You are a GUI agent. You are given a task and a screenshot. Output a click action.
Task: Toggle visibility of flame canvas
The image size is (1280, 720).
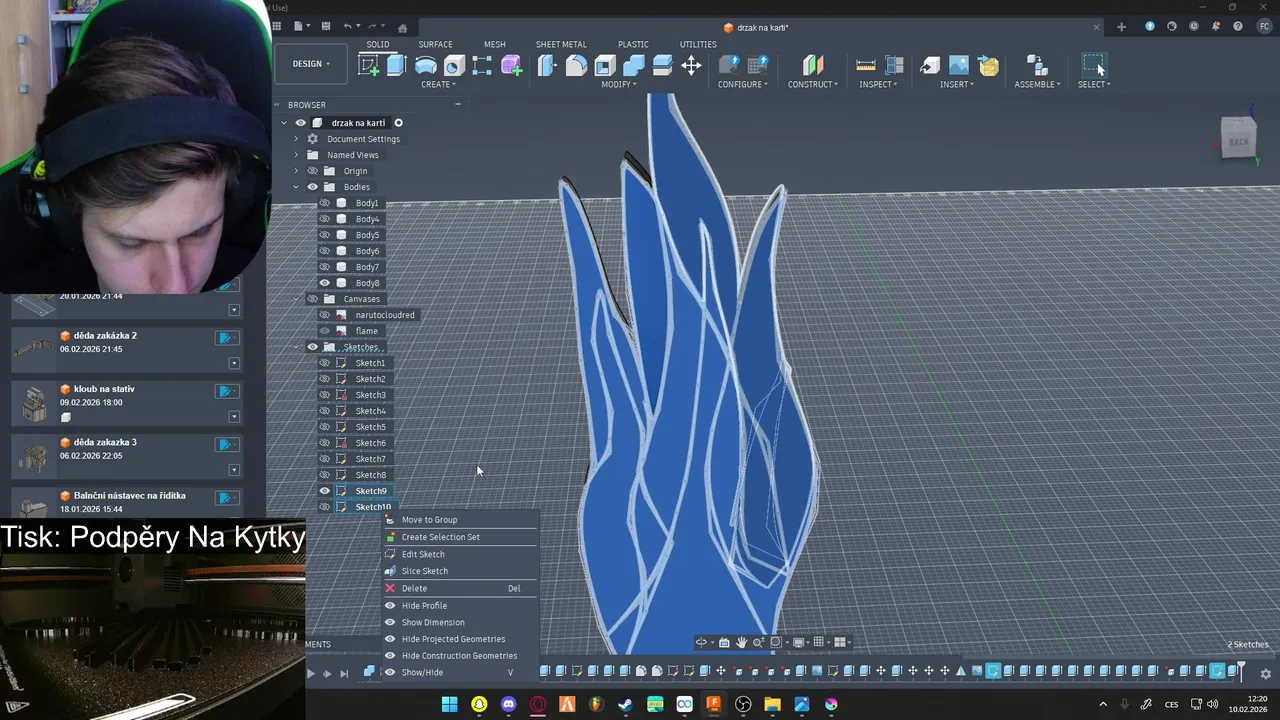(324, 331)
